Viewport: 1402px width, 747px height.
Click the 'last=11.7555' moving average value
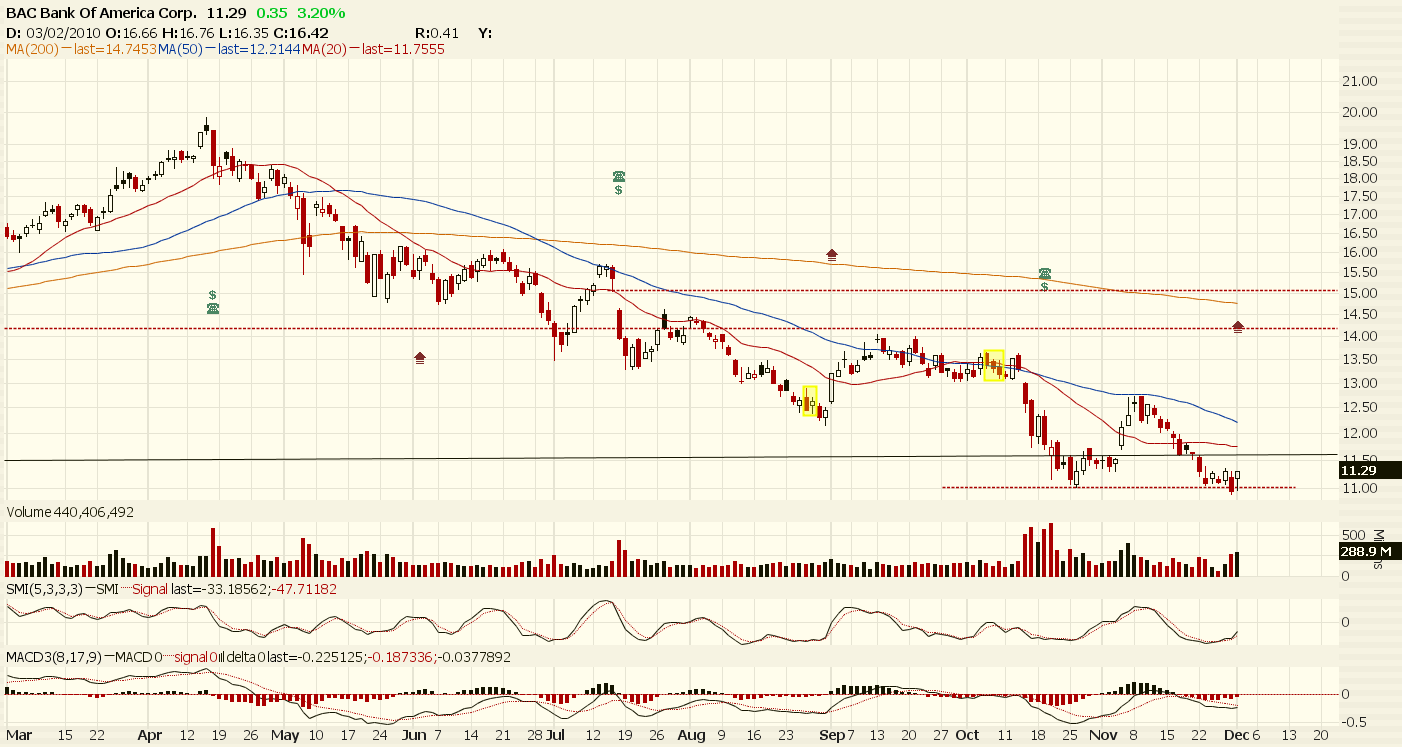point(403,49)
